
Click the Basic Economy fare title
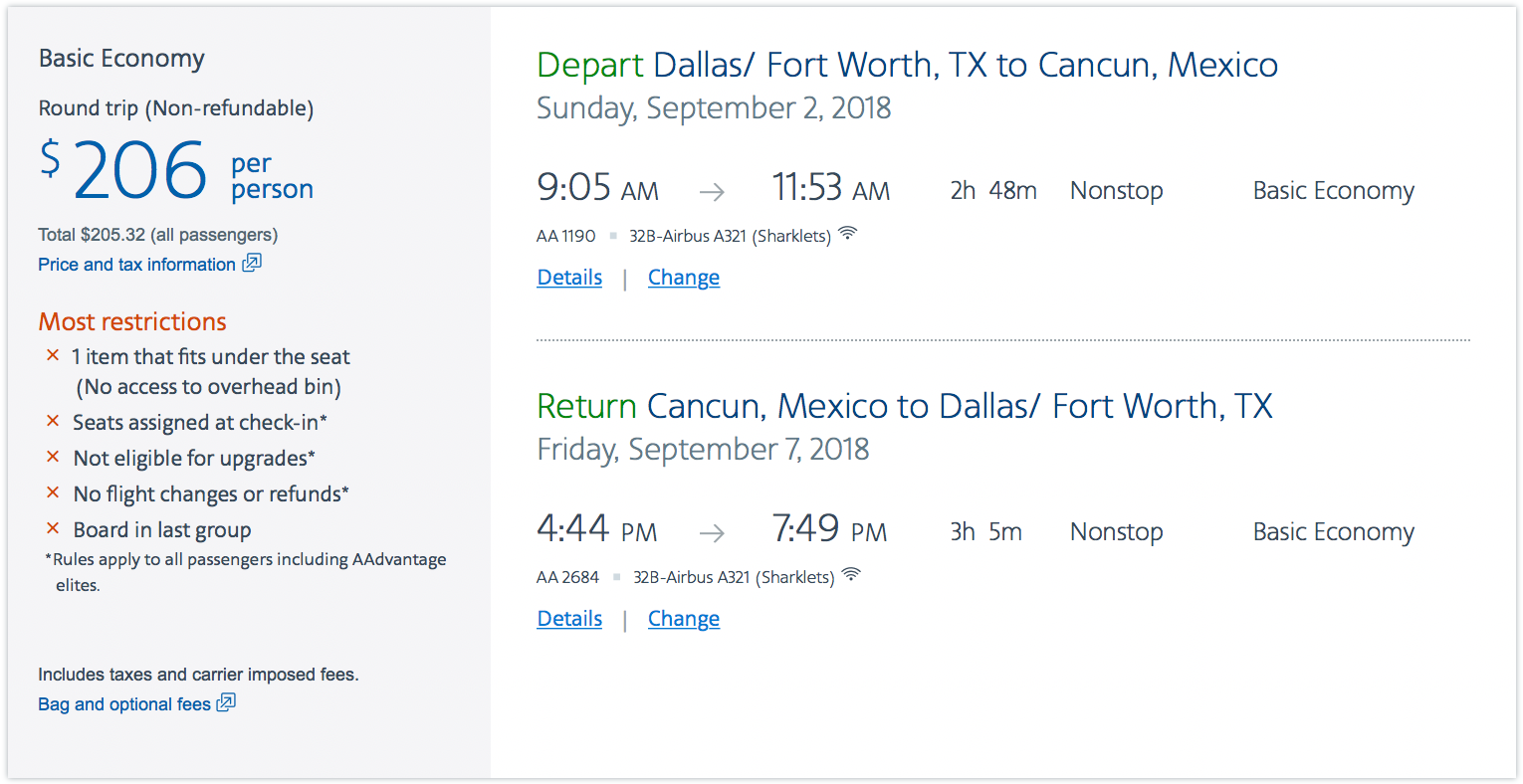click(121, 59)
